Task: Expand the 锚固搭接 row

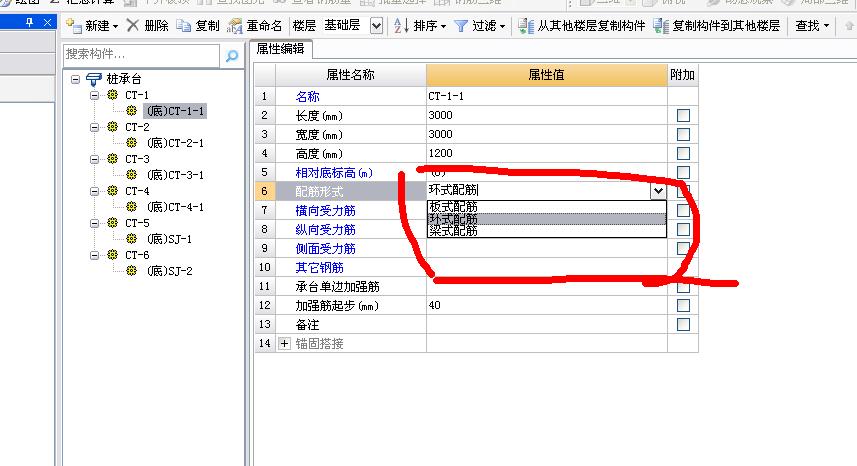Action: [x=284, y=344]
